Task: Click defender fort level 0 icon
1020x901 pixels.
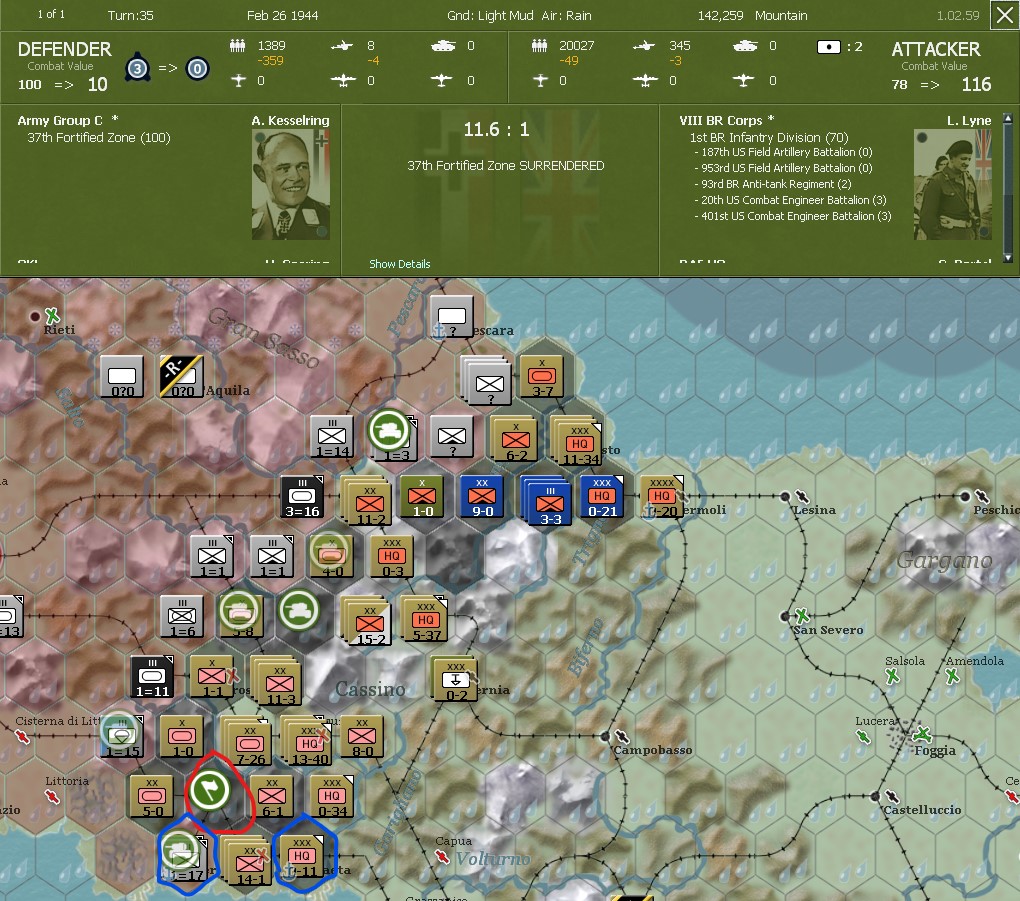Action: point(197,68)
